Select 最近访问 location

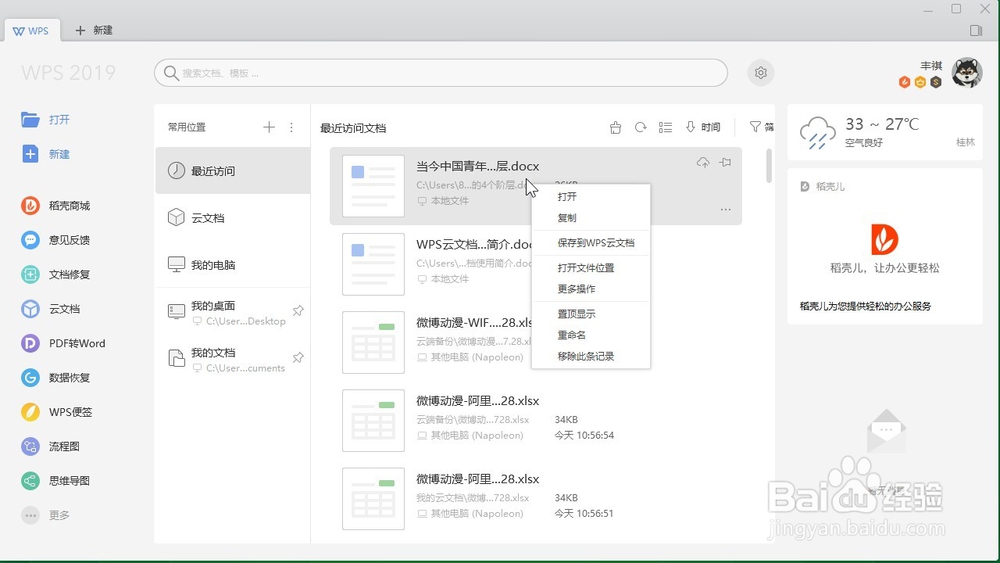click(233, 171)
